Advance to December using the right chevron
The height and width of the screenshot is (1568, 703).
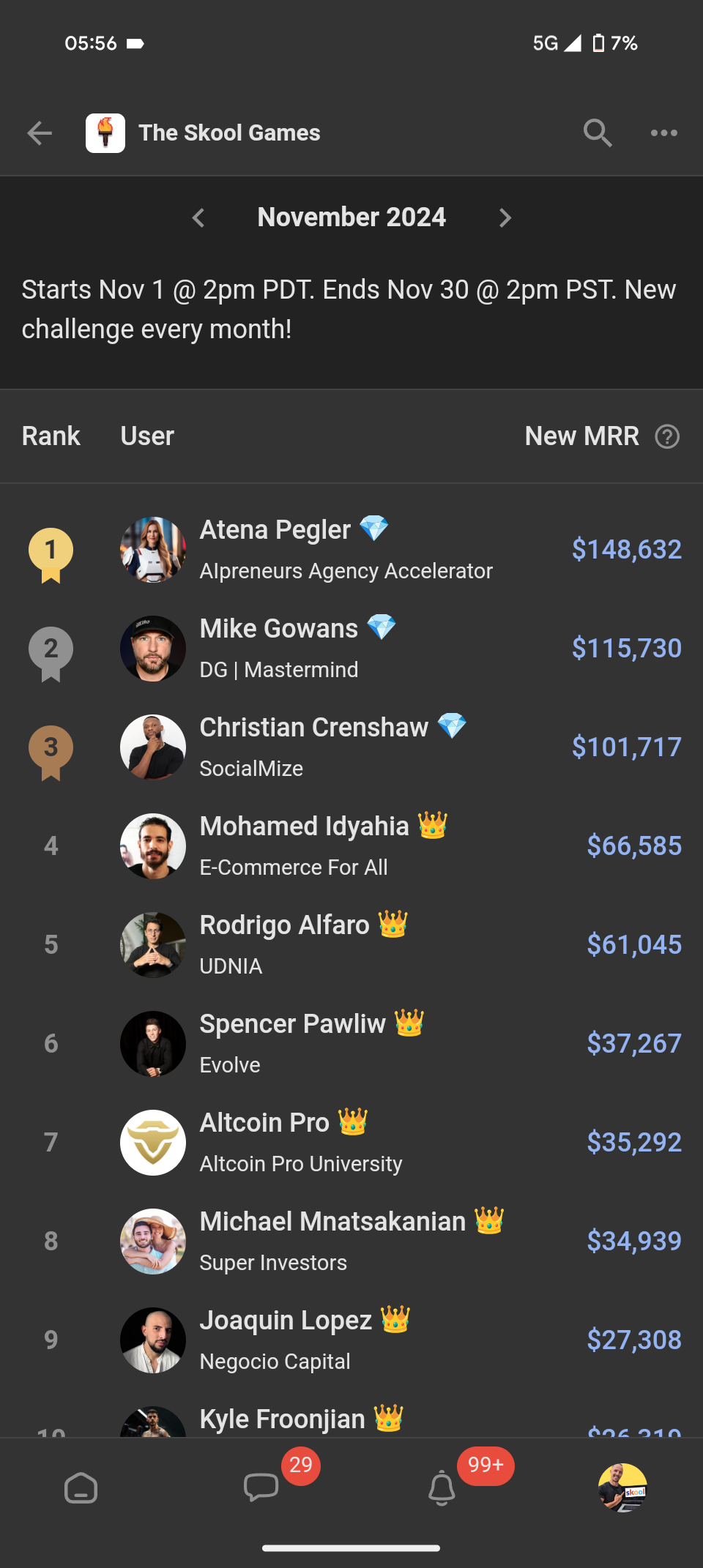click(x=505, y=217)
